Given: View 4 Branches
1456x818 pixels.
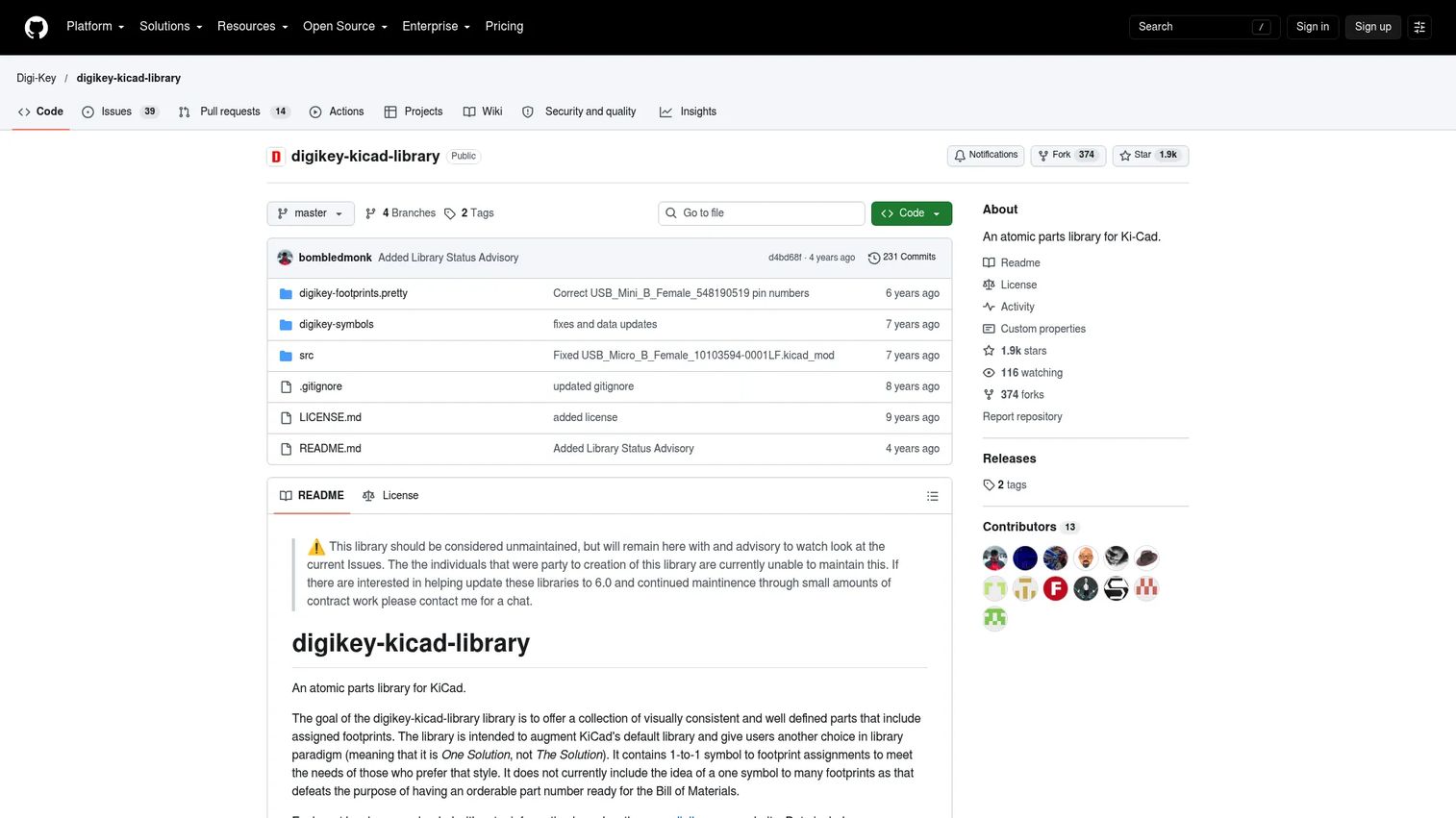Looking at the screenshot, I should [x=400, y=213].
